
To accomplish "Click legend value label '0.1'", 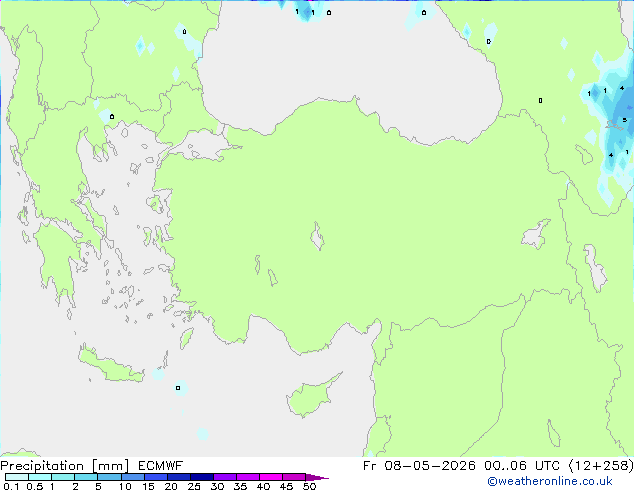I will tap(11, 486).
